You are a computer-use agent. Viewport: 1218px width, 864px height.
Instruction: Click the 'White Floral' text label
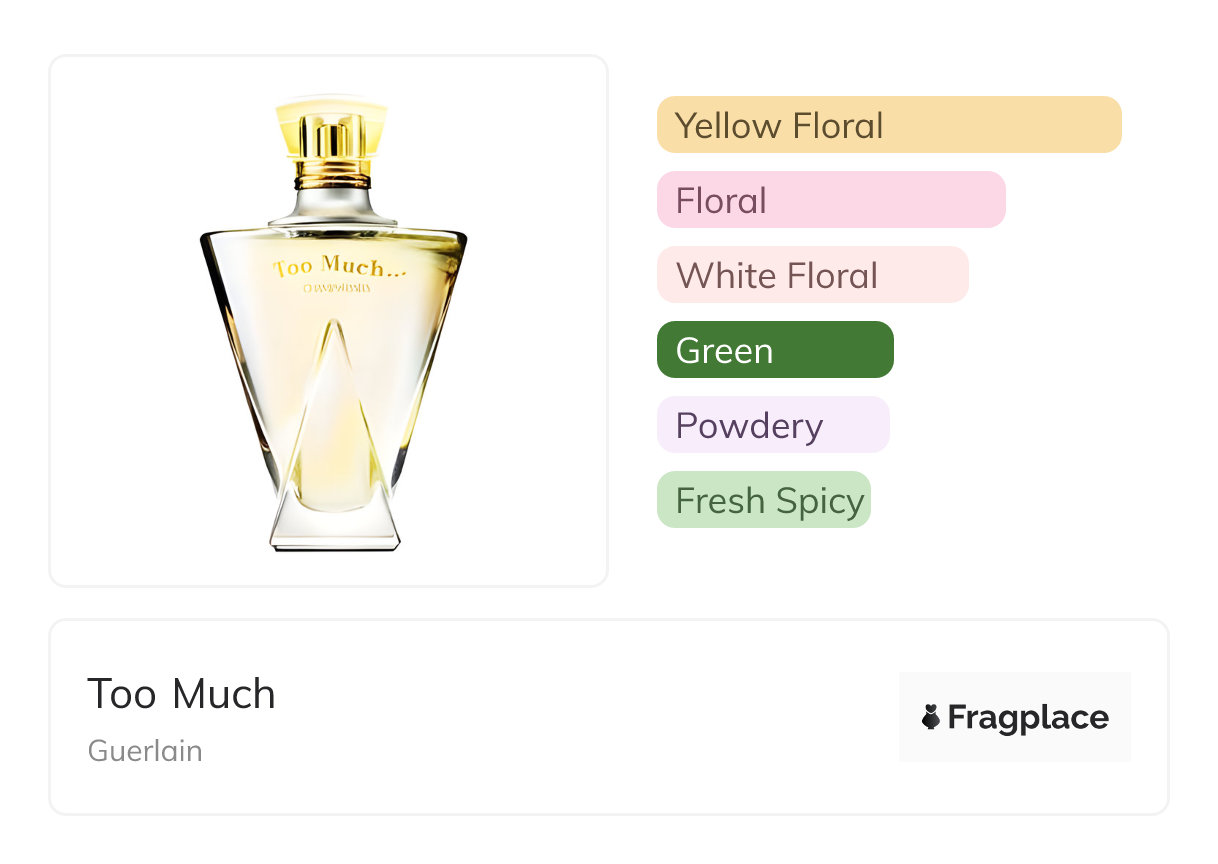(x=776, y=276)
